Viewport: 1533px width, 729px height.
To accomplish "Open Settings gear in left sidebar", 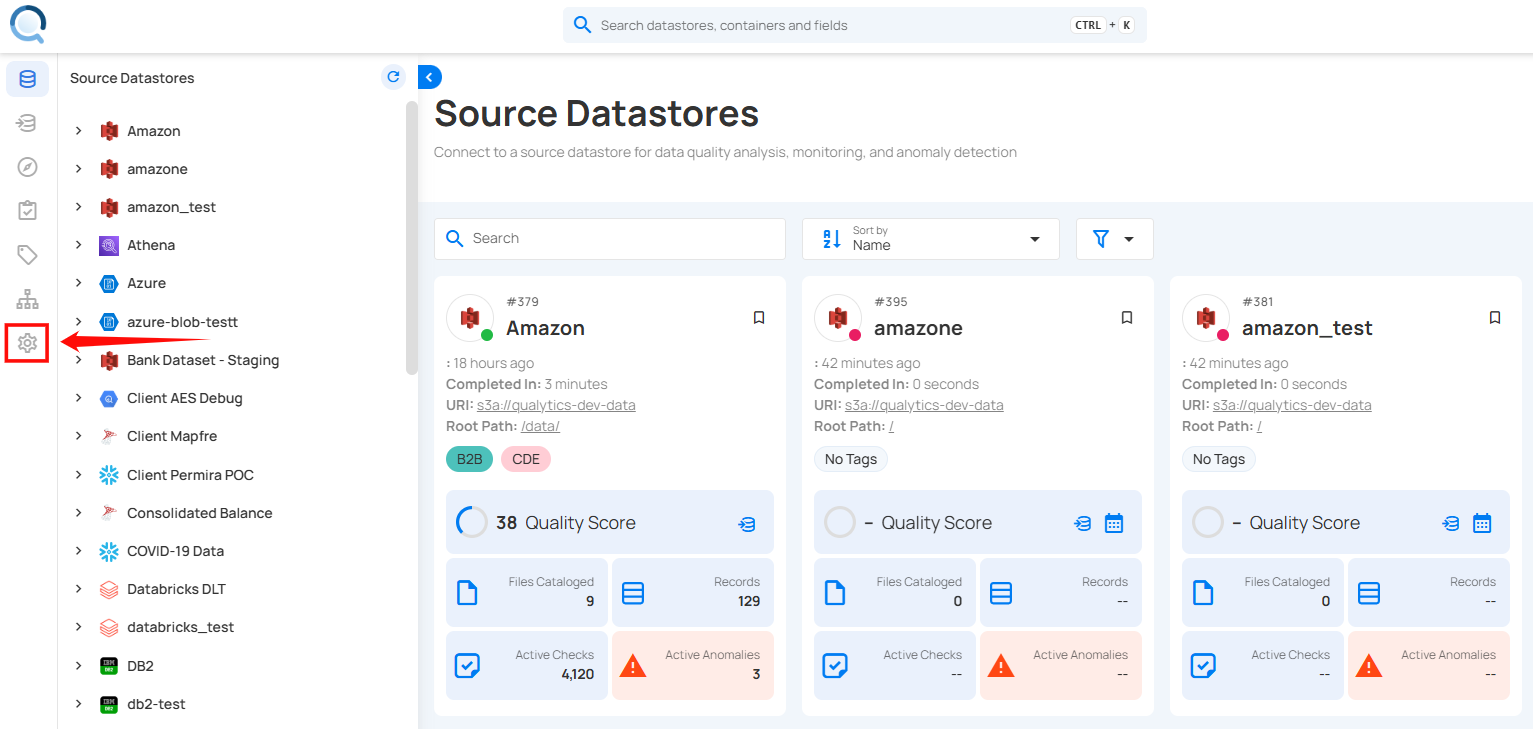I will tap(27, 343).
